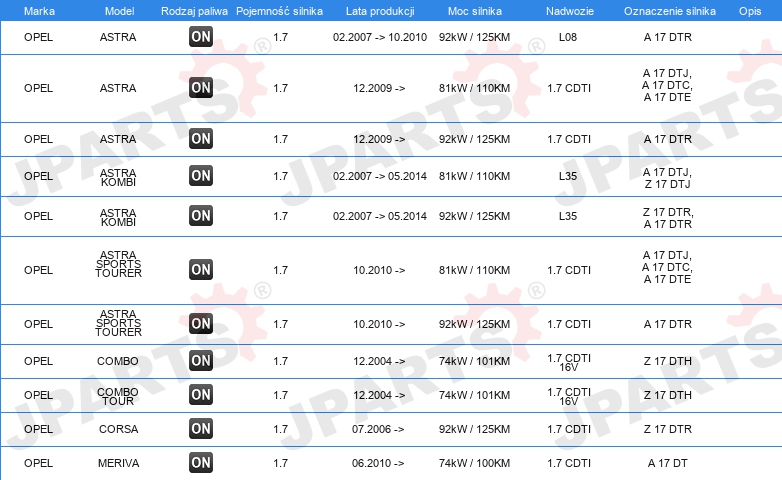
Task: Click the Marka column header
Action: (x=39, y=11)
